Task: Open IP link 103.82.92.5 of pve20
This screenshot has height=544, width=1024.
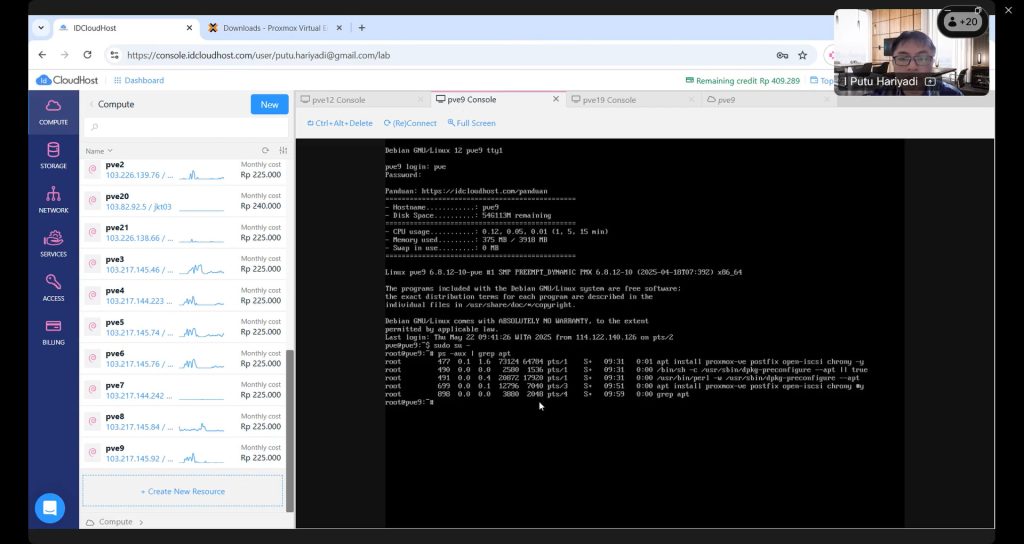Action: [138, 206]
